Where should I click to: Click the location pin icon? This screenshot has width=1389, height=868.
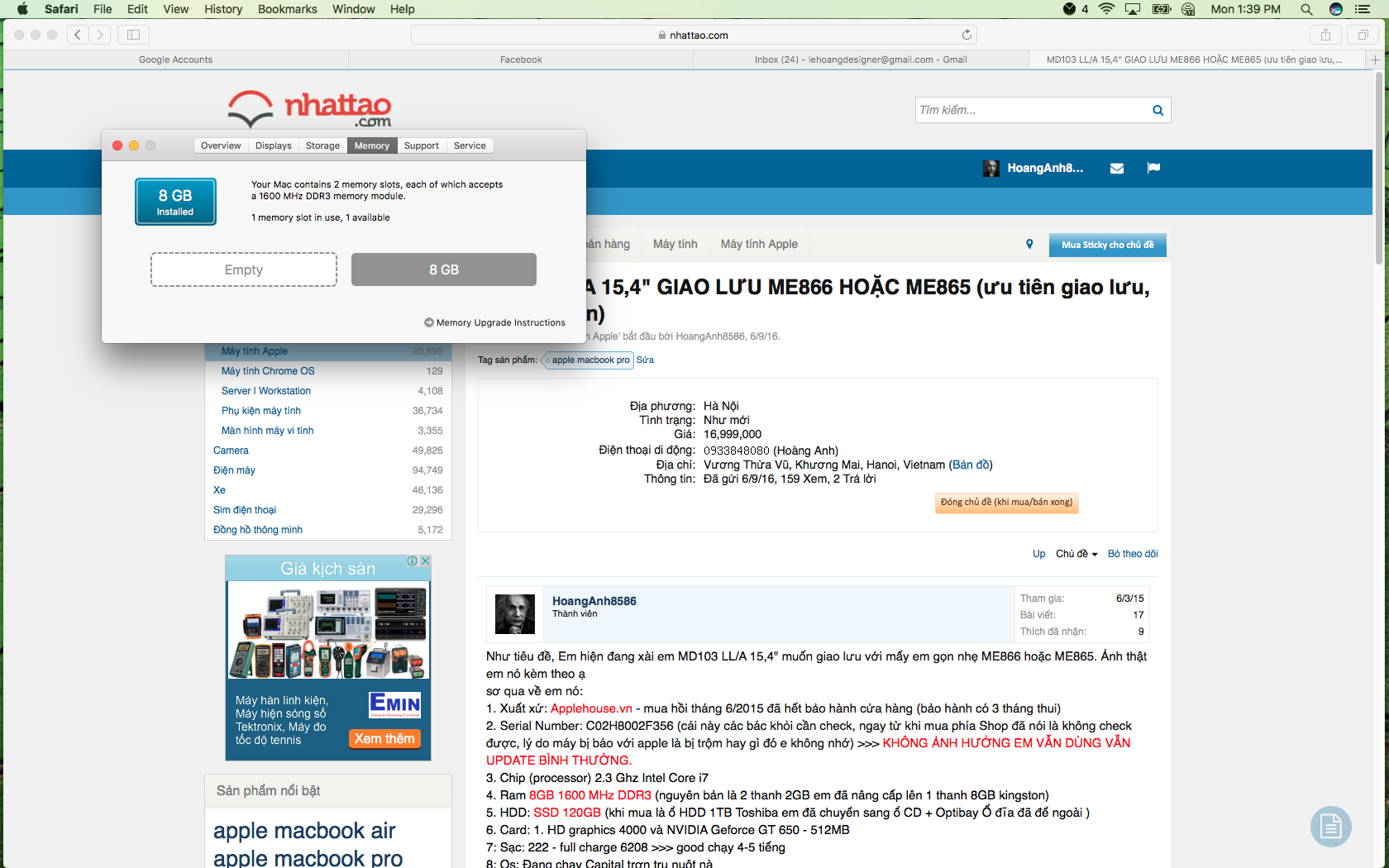click(x=1029, y=244)
